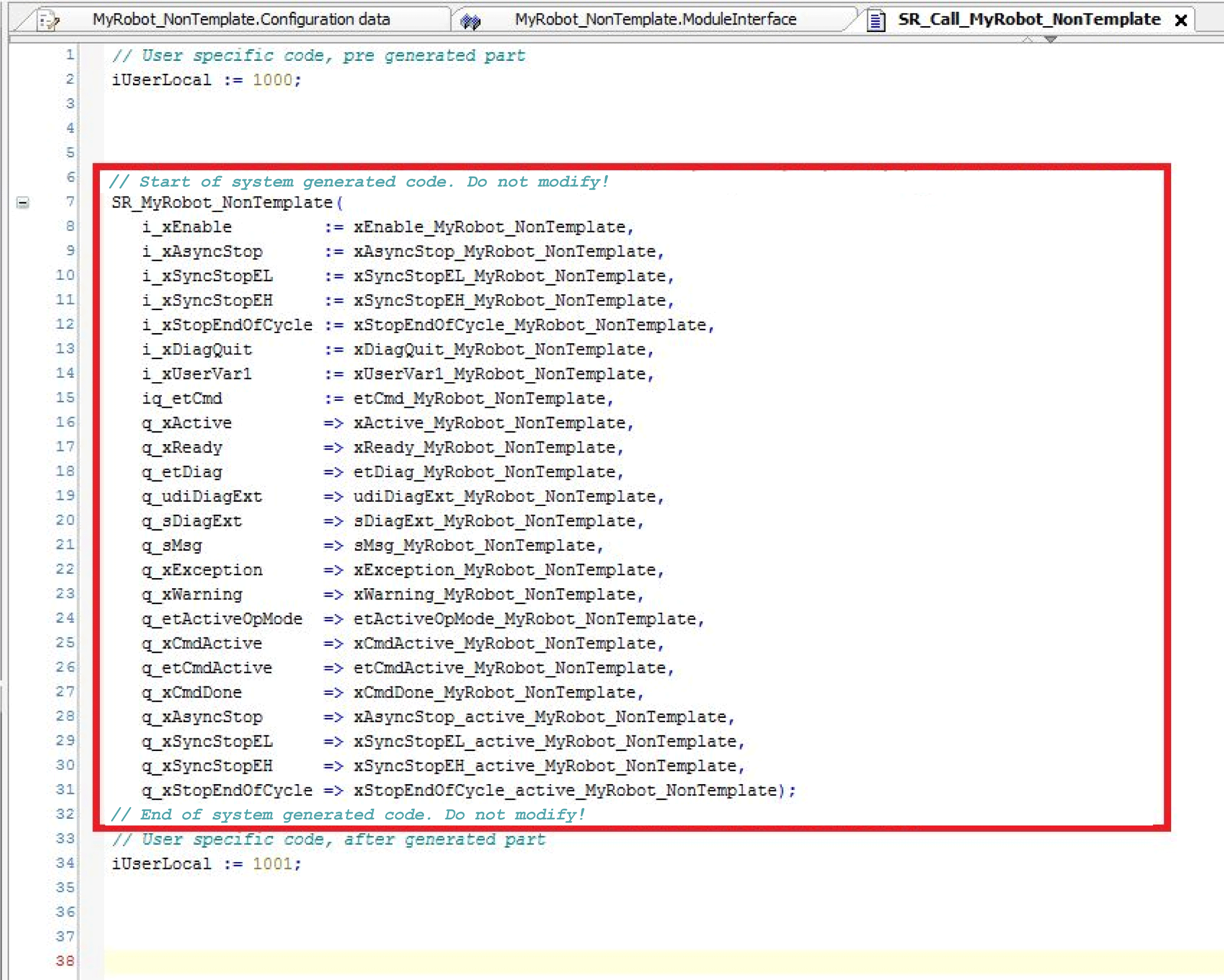Click line number 38 in the gutter
This screenshot has height=980, width=1224.
click(65, 961)
